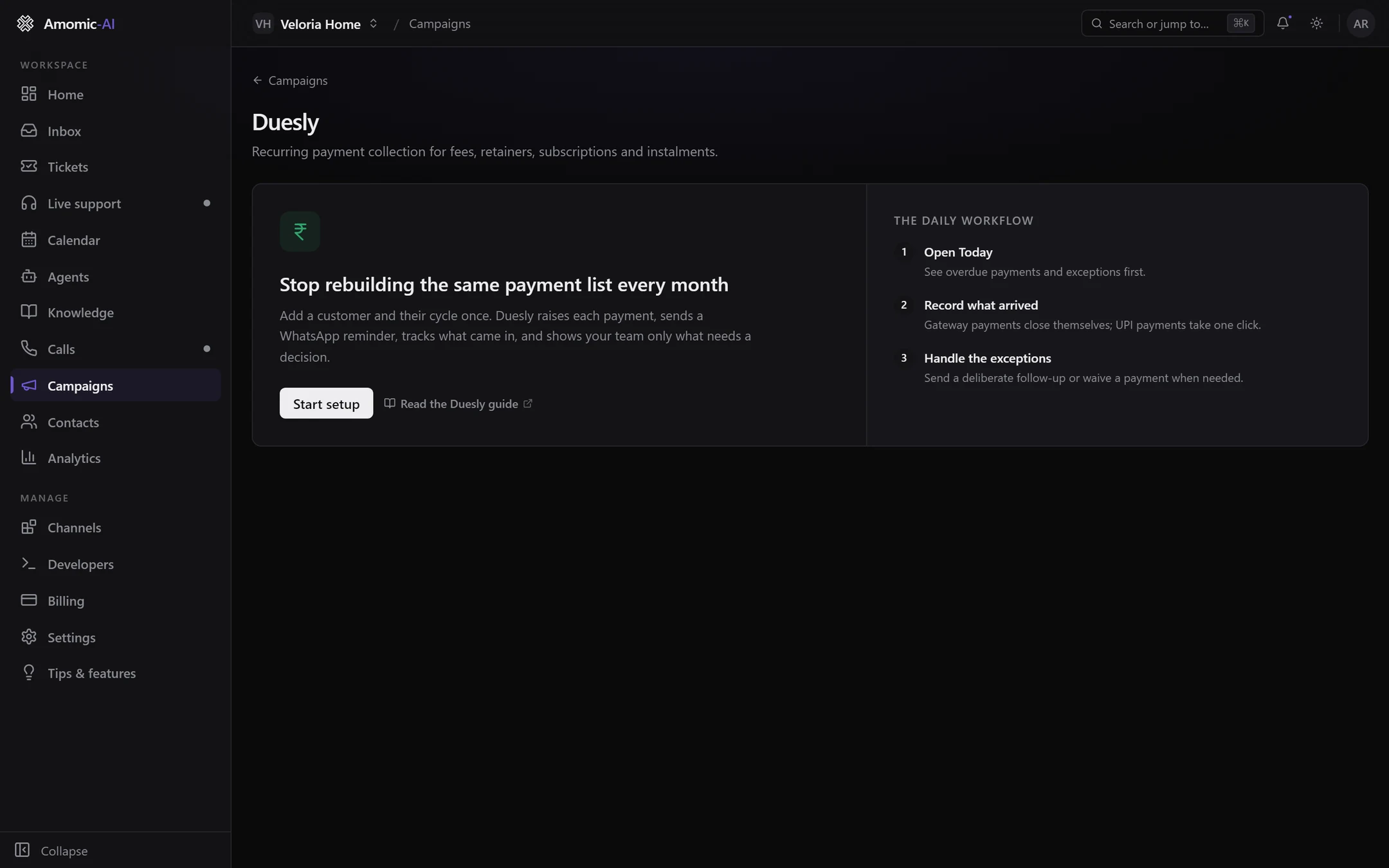Viewport: 1389px width, 868px height.
Task: Click the Tickets icon in sidebar
Action: pos(28,167)
